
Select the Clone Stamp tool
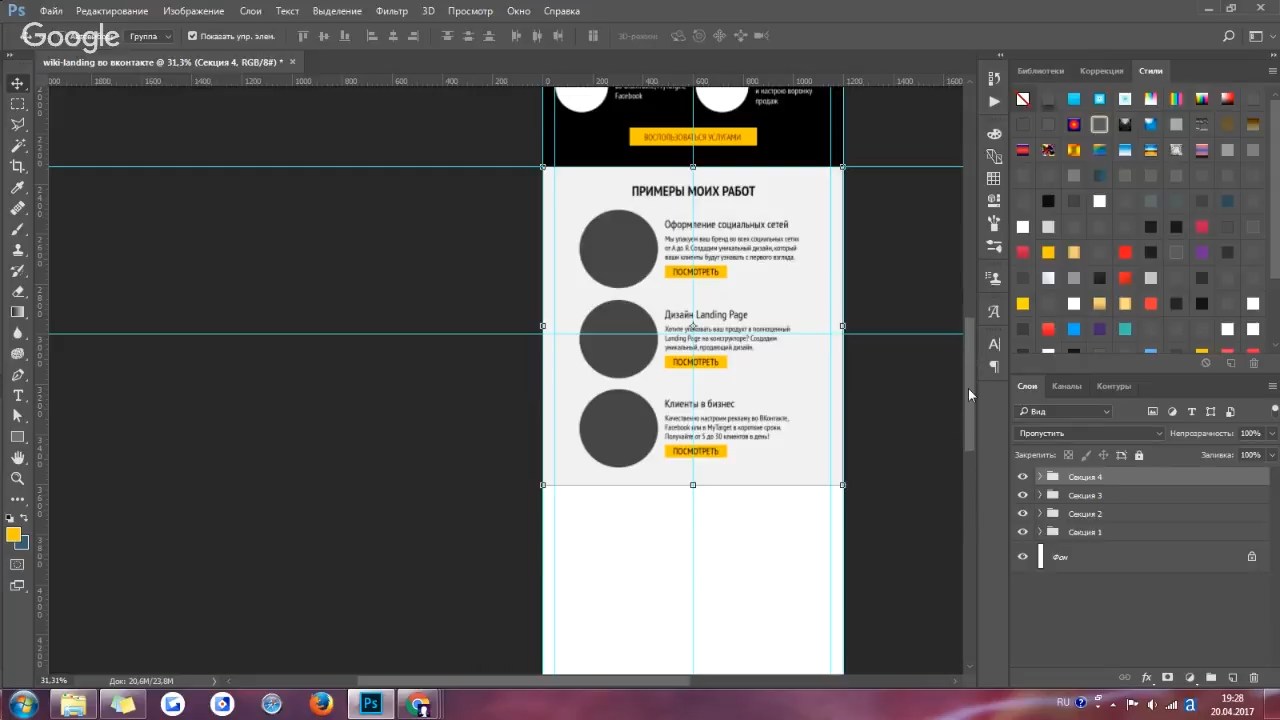pyautogui.click(x=17, y=250)
